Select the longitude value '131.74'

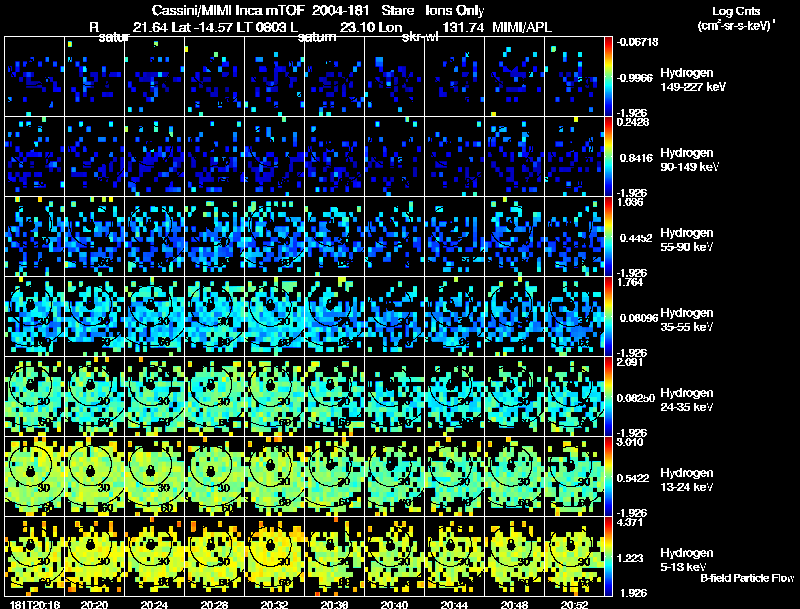click(463, 27)
